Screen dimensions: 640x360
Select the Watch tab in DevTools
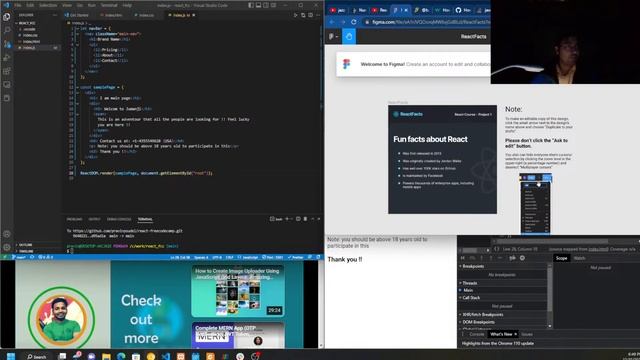click(x=580, y=258)
